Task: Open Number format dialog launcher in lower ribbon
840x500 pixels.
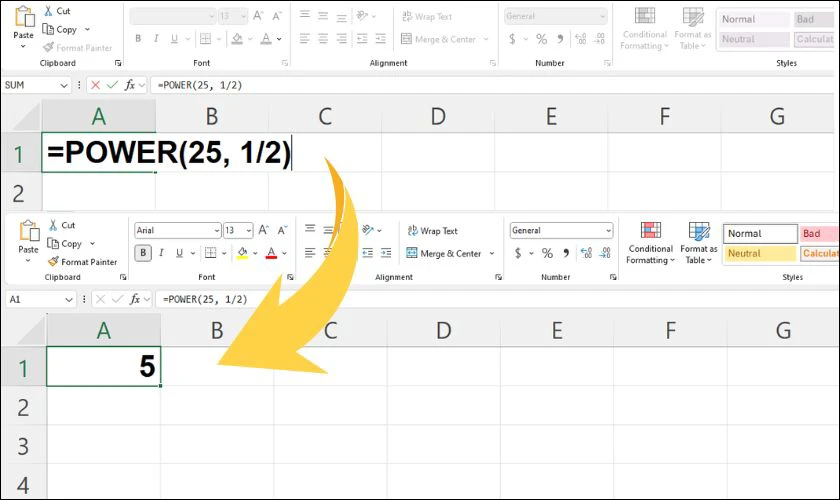Action: click(x=613, y=277)
